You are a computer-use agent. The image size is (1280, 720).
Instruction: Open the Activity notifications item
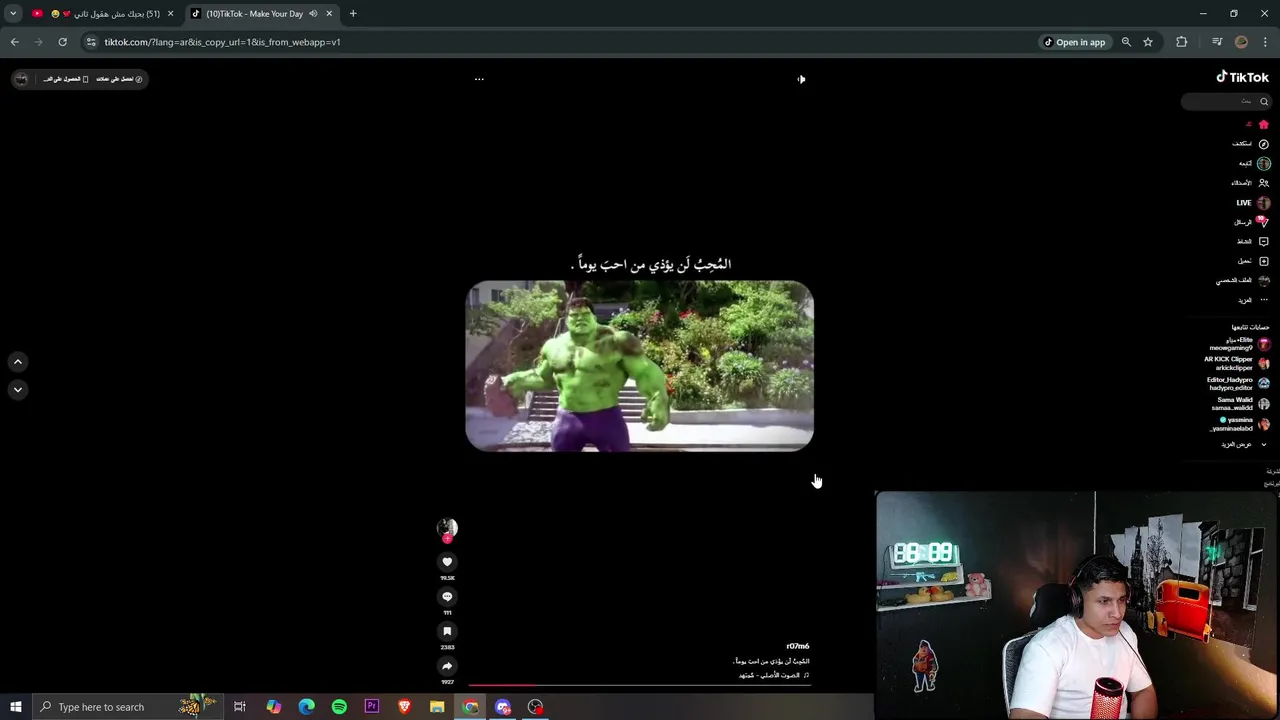pos(1253,241)
